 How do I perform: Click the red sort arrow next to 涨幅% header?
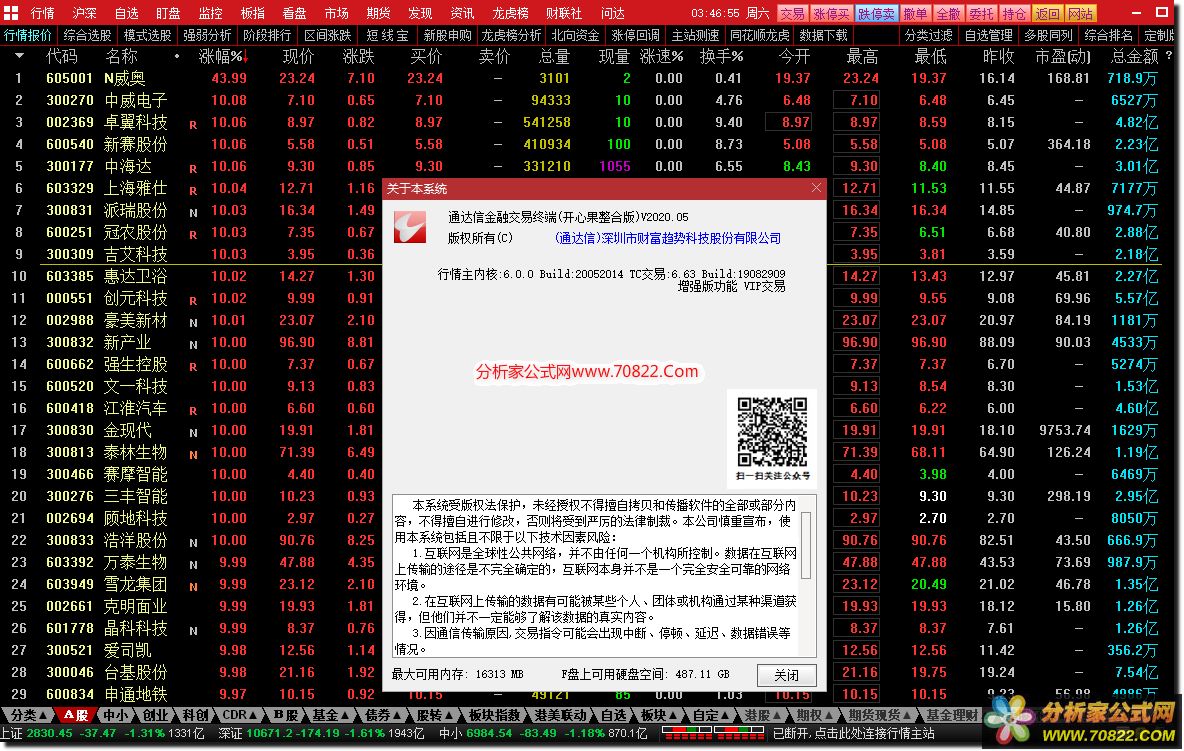[x=245, y=57]
